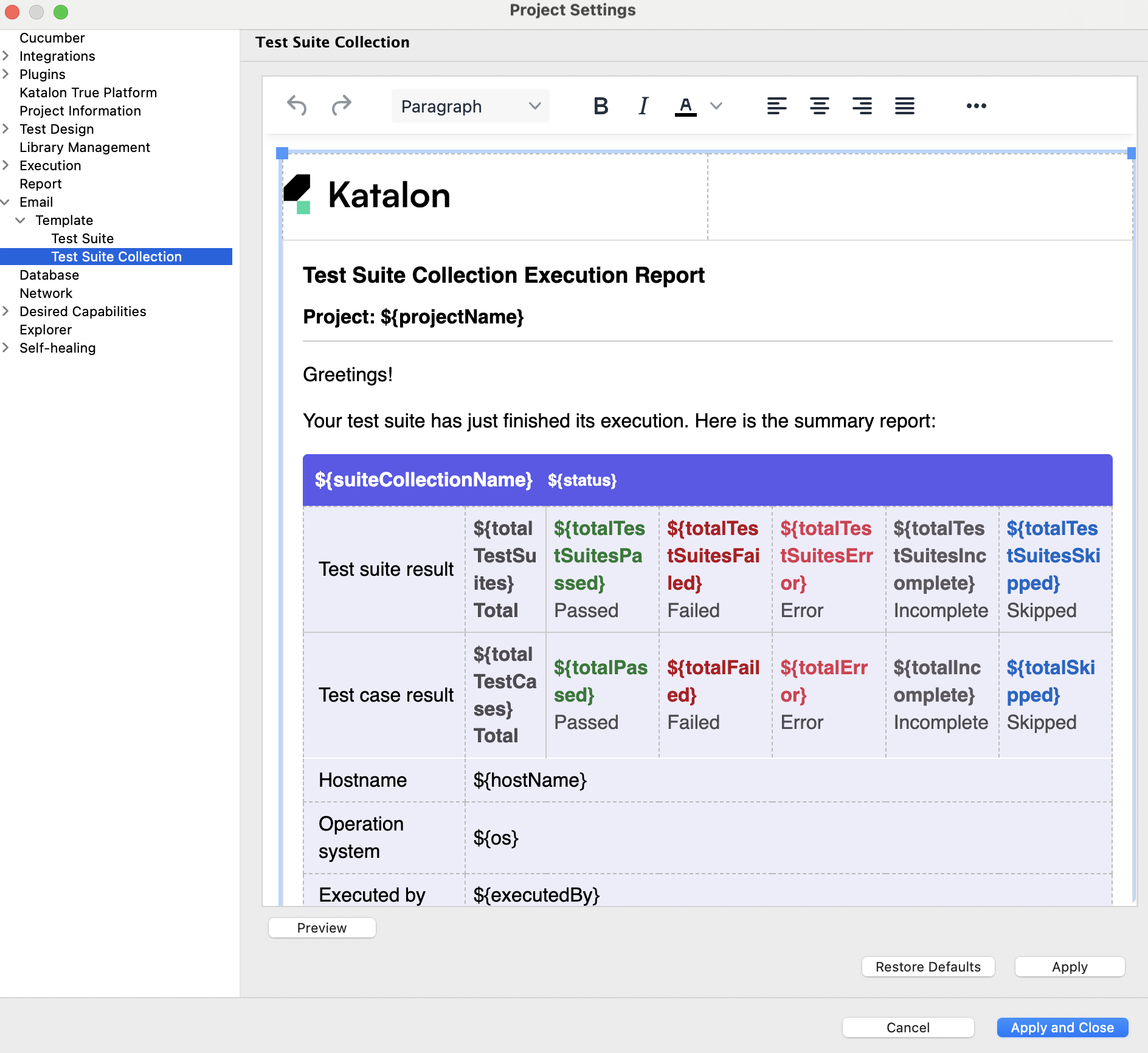Expand the Self-healing node
This screenshot has width=1148, height=1053.
tap(5, 348)
